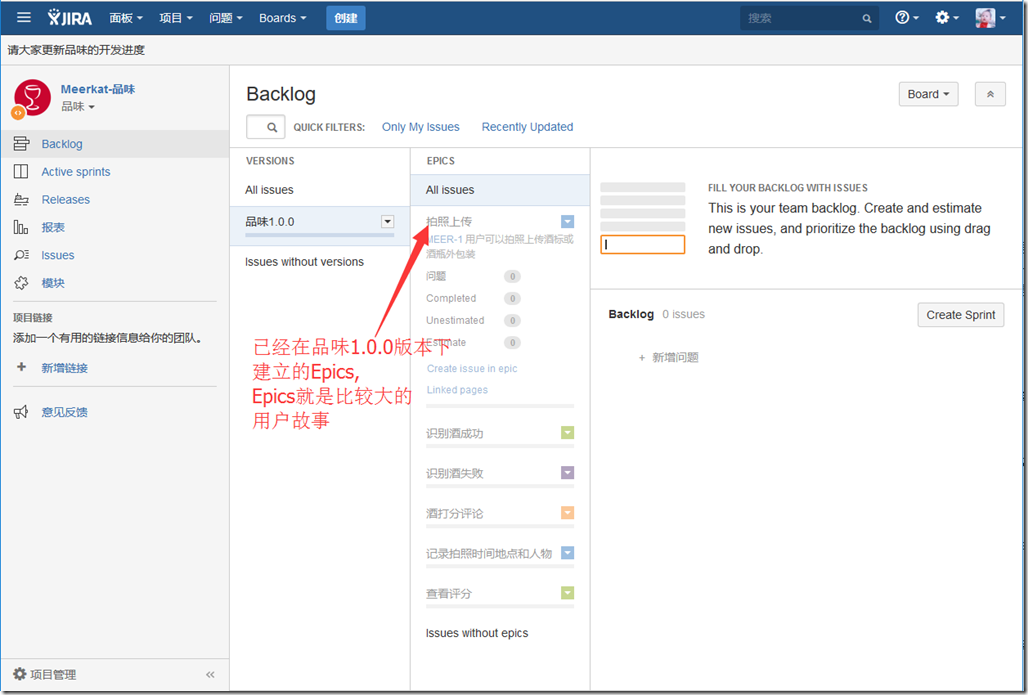
Task: Open the user avatar profile menu
Action: coord(990,18)
